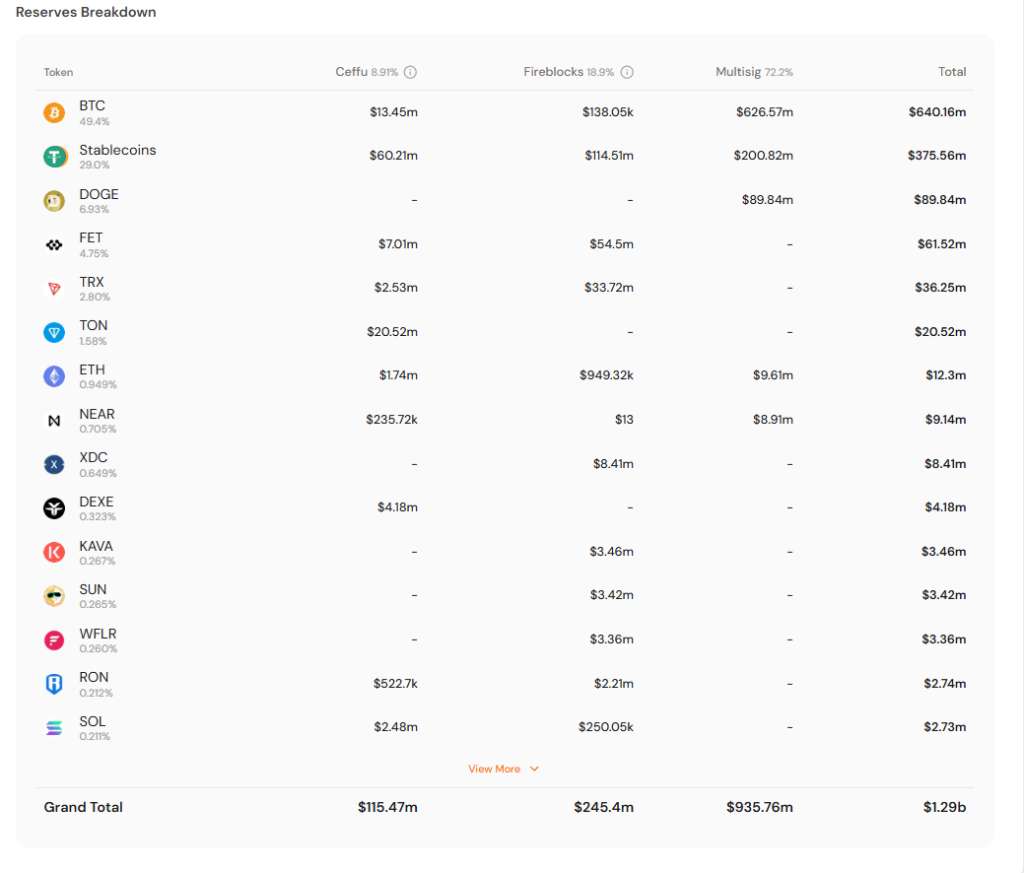Open the Fireblocks info tooltip icon

click(x=627, y=72)
